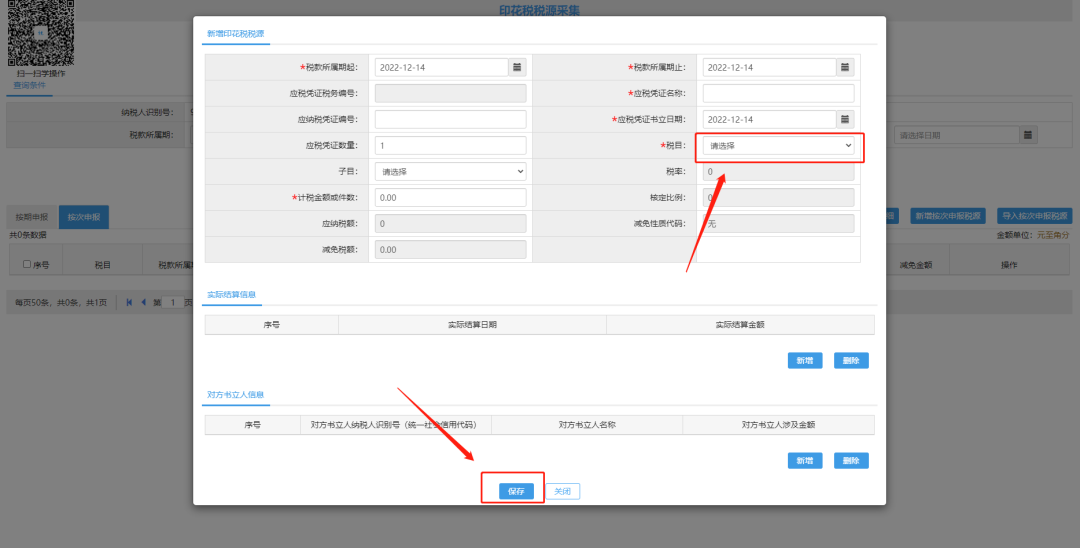The image size is (1080, 548).
Task: Click the 计税金额或件数 input field
Action: (x=450, y=197)
